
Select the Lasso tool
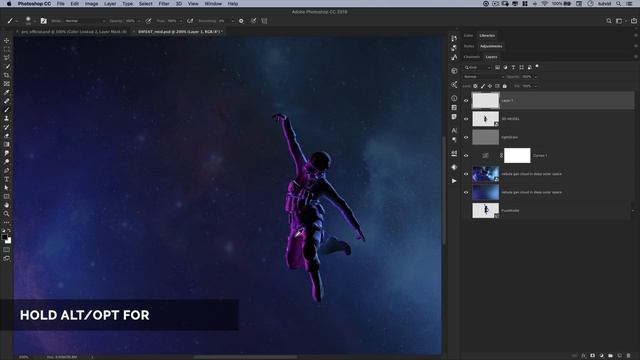coord(7,58)
